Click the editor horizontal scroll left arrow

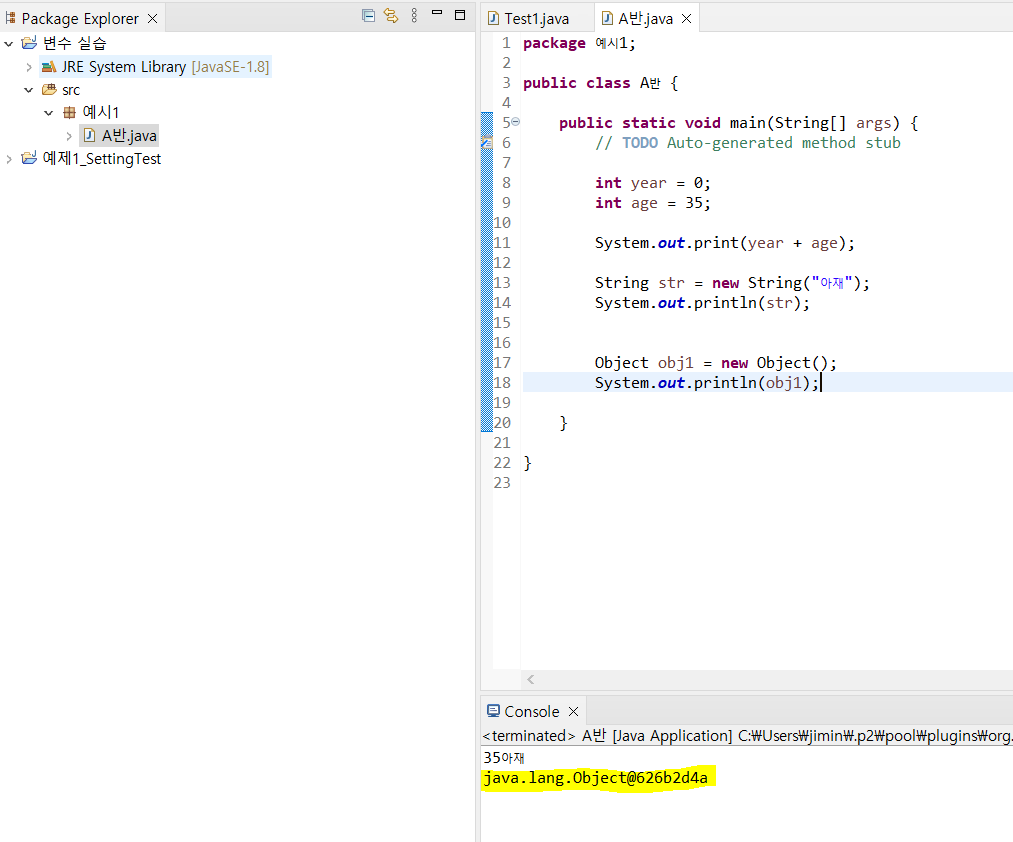(x=530, y=679)
